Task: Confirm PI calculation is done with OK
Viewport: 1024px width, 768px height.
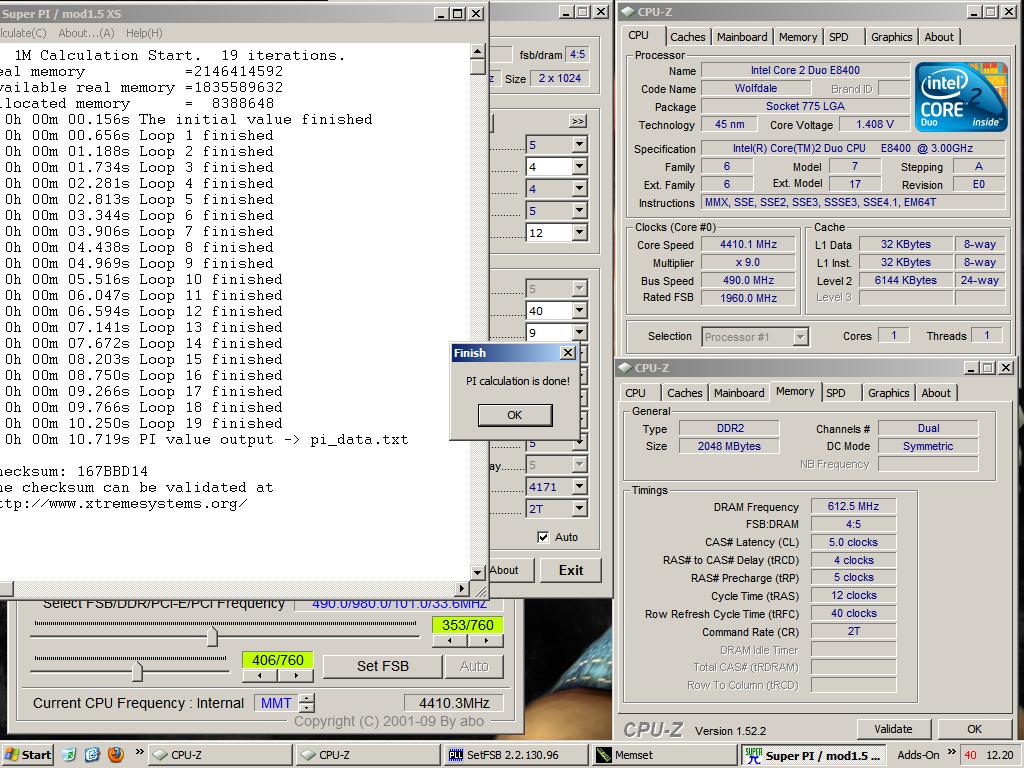Action: (515, 415)
